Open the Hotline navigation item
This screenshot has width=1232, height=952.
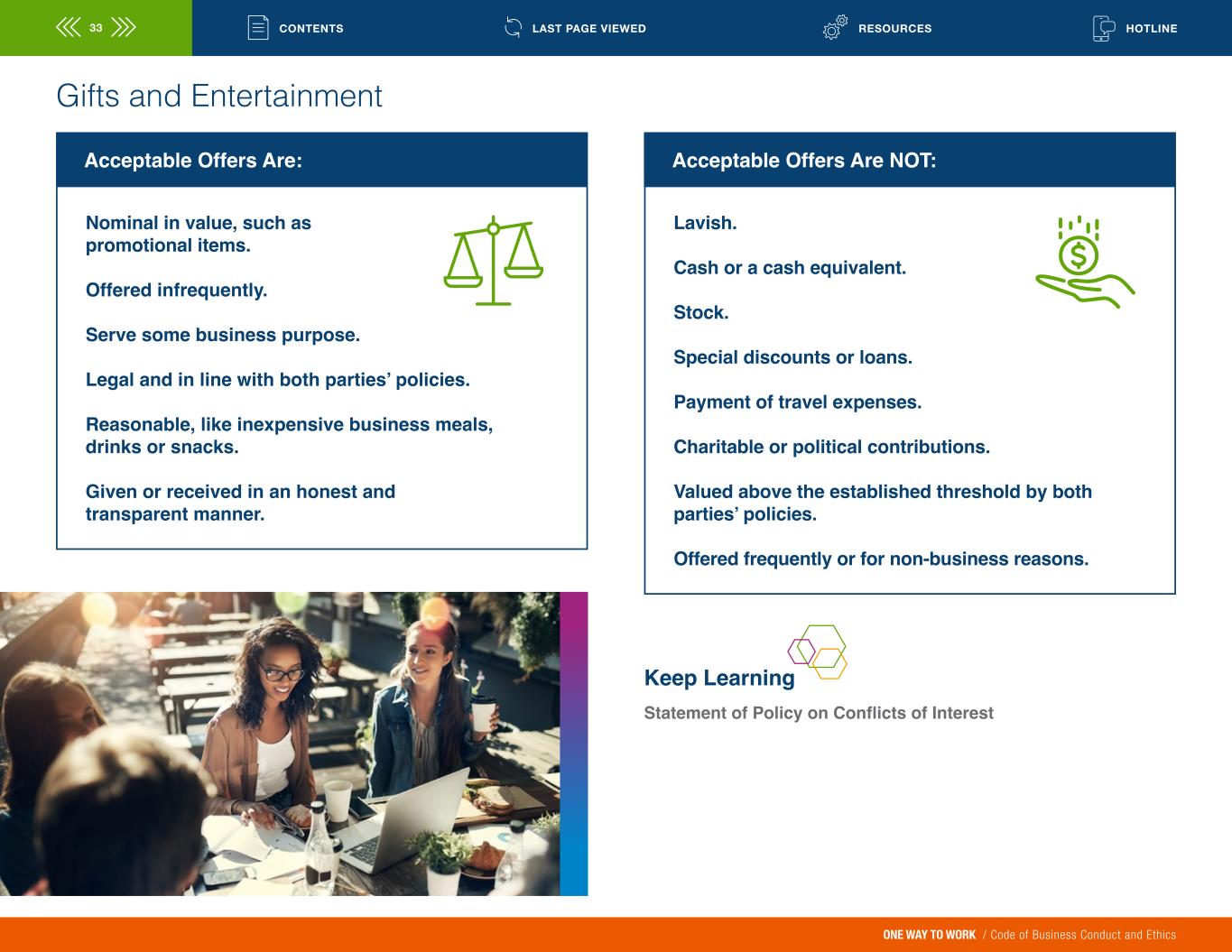(x=1151, y=29)
